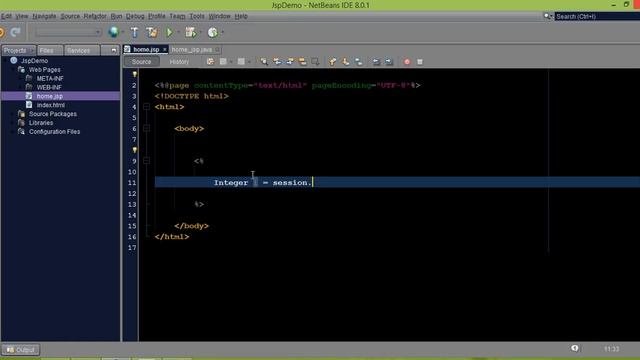Select the Web Pages folder
The width and height of the screenshot is (640, 360).
44,70
